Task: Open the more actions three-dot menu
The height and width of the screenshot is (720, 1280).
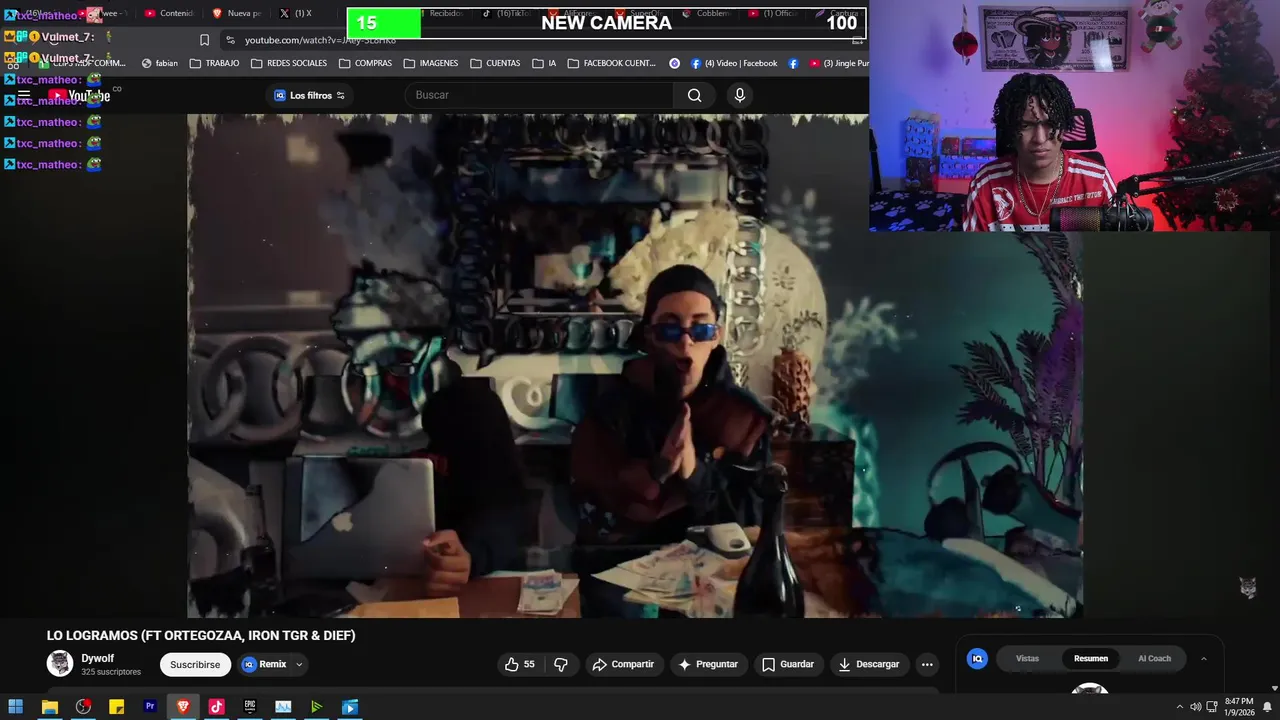Action: point(927,664)
